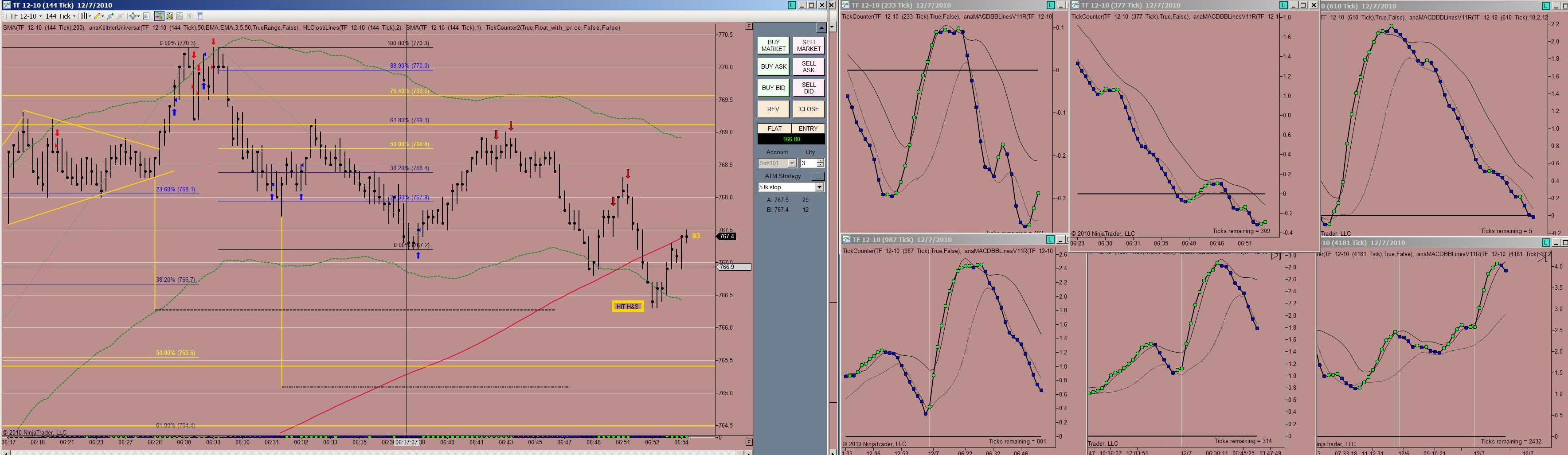Open the Sim101 account dropdown
Image resolution: width=1568 pixels, height=455 pixels.
(x=777, y=163)
